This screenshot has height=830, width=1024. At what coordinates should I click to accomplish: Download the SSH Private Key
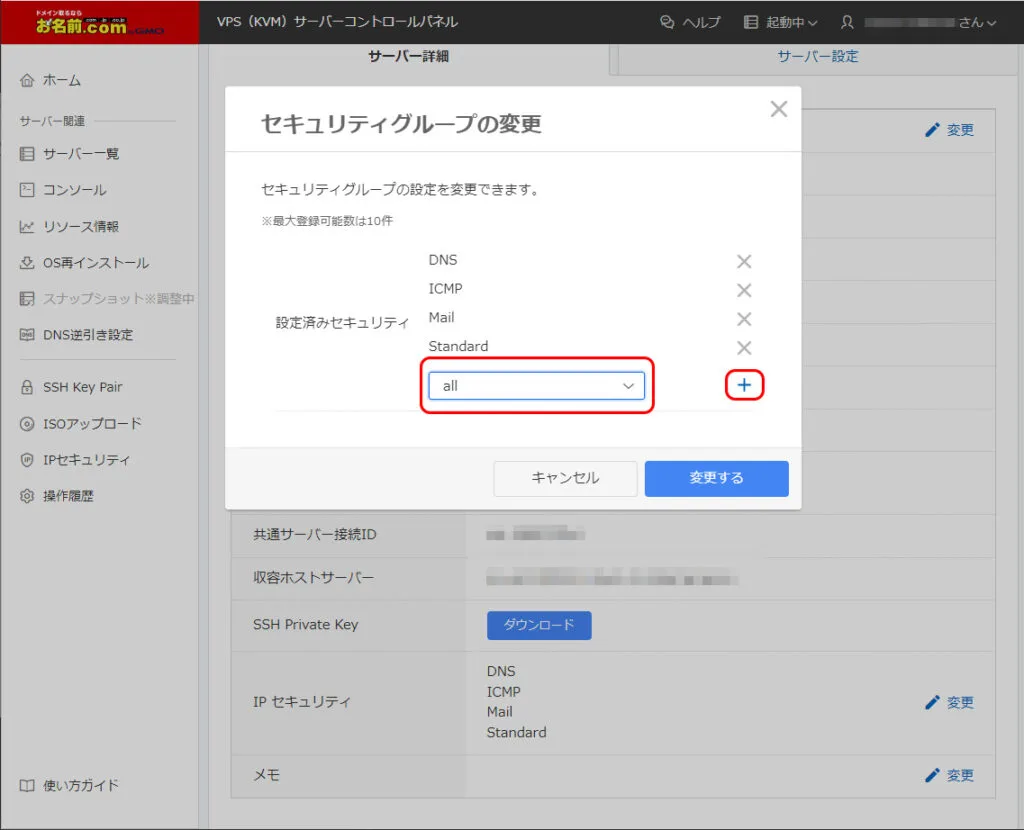point(539,625)
